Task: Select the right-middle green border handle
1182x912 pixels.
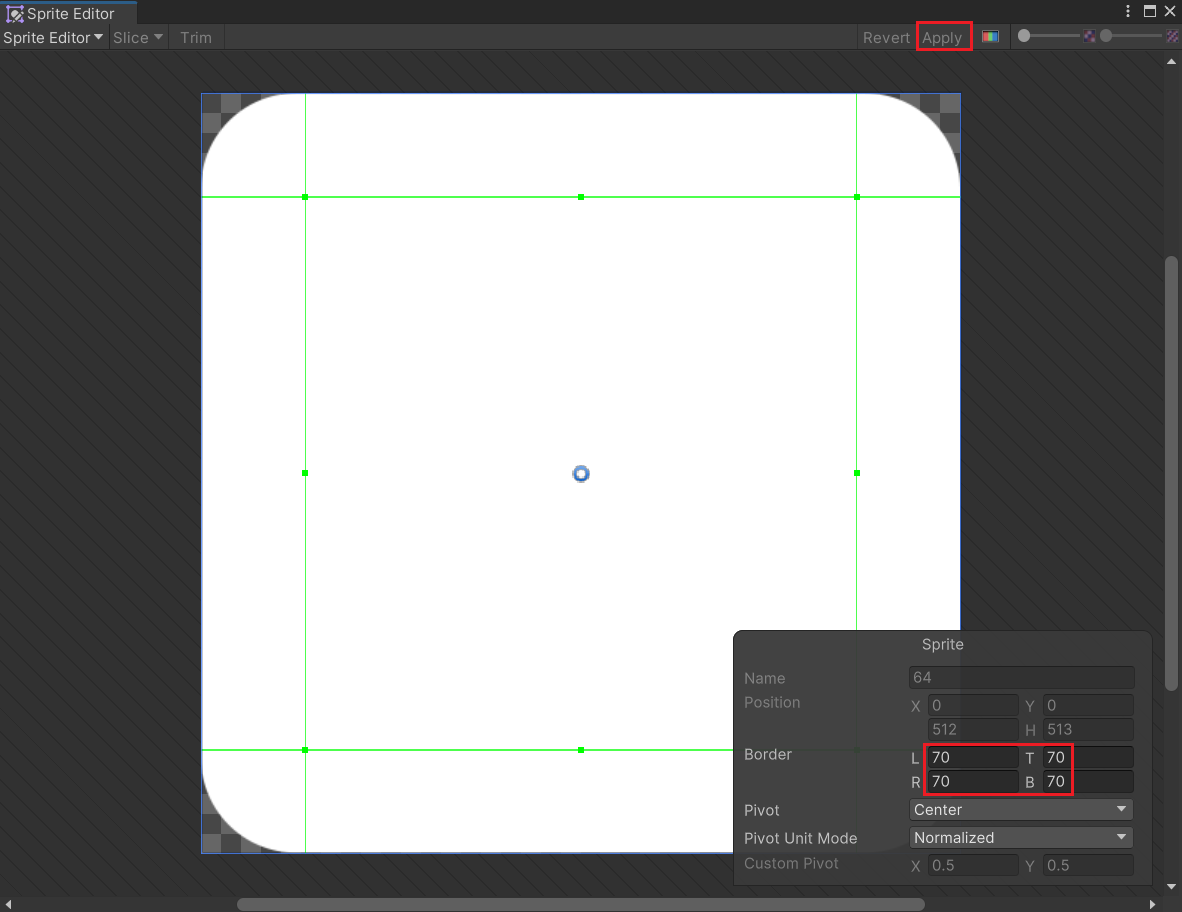Action: [x=856, y=473]
